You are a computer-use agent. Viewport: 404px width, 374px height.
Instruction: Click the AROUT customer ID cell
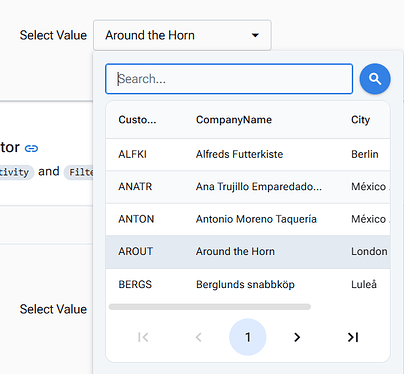coord(136,251)
